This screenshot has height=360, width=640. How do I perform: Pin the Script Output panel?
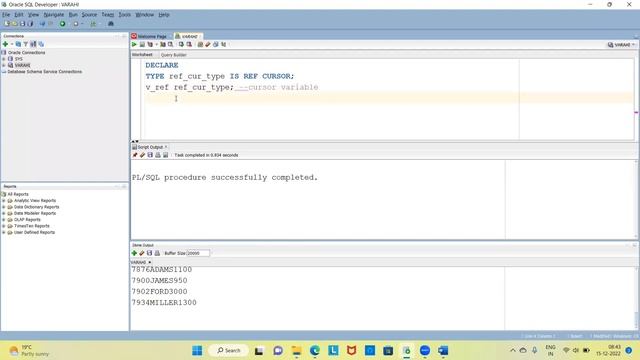click(135, 155)
